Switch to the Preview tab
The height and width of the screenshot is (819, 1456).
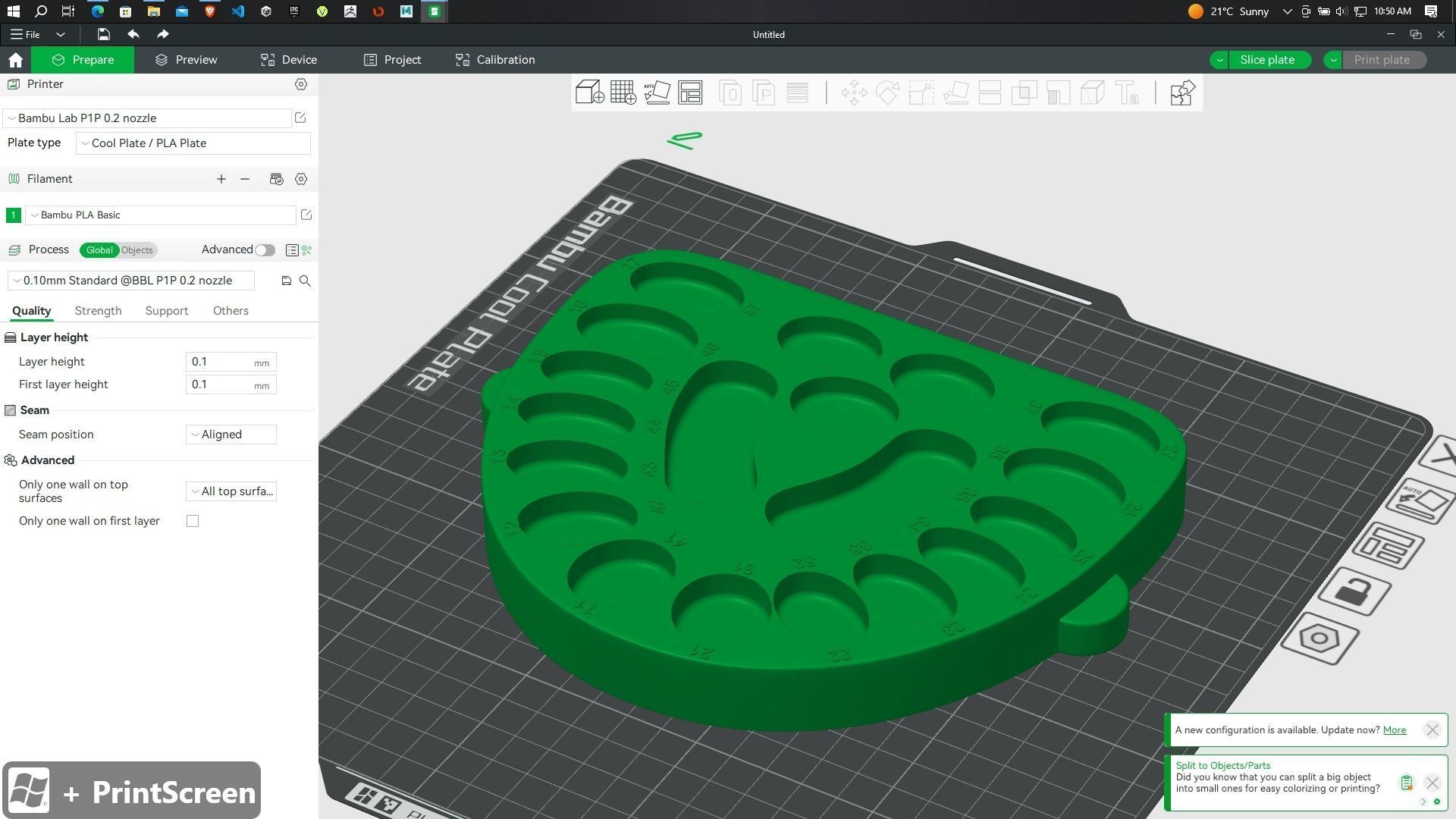(x=187, y=60)
